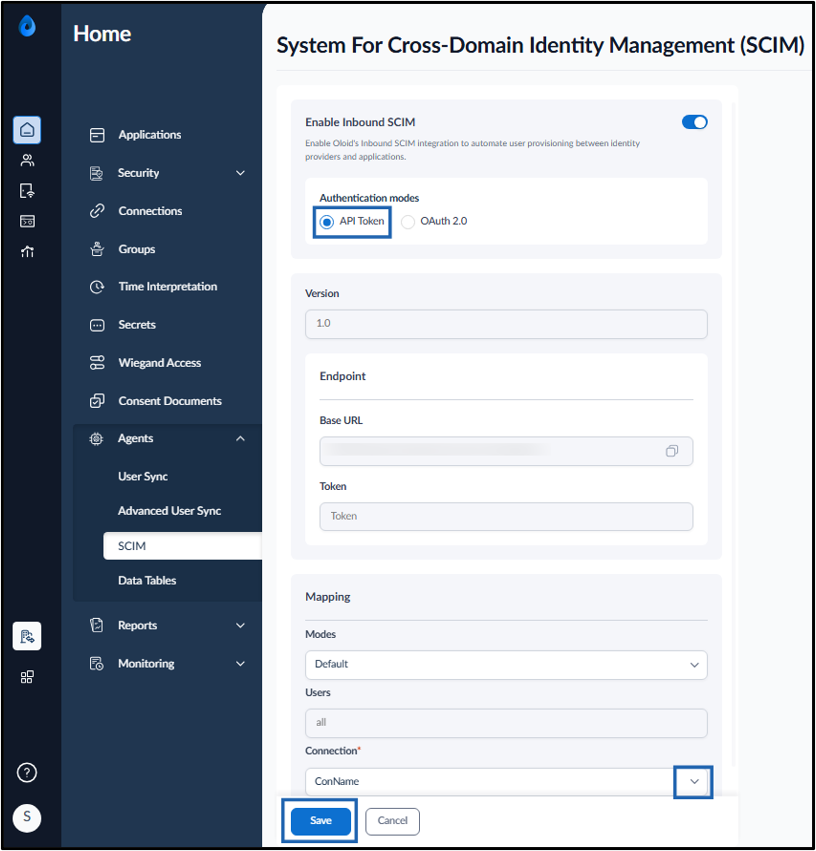Viewport: 816px width, 851px height.
Task: Click the Users field showing all
Action: [506, 723]
